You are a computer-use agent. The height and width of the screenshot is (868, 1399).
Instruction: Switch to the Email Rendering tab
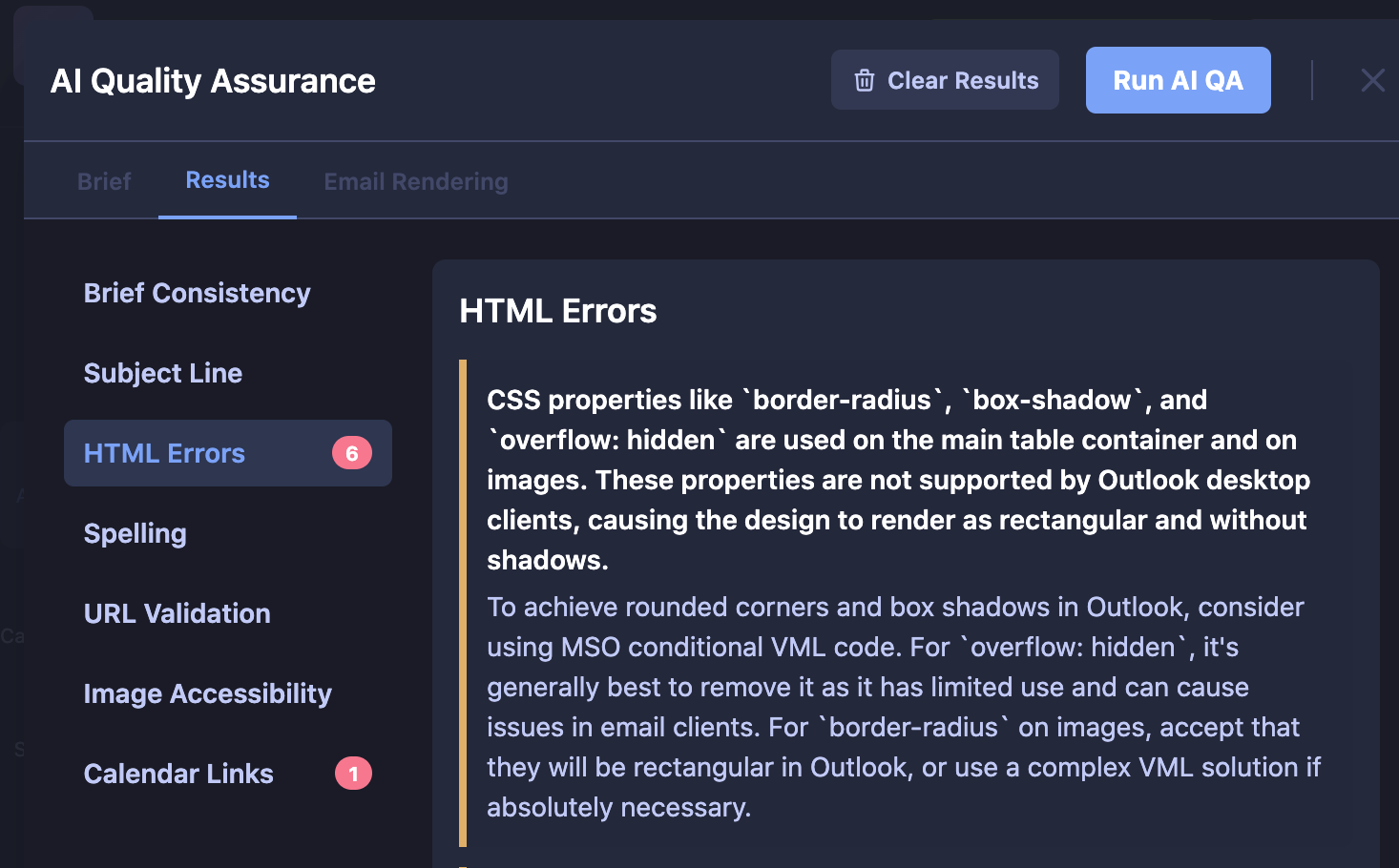[x=415, y=181]
